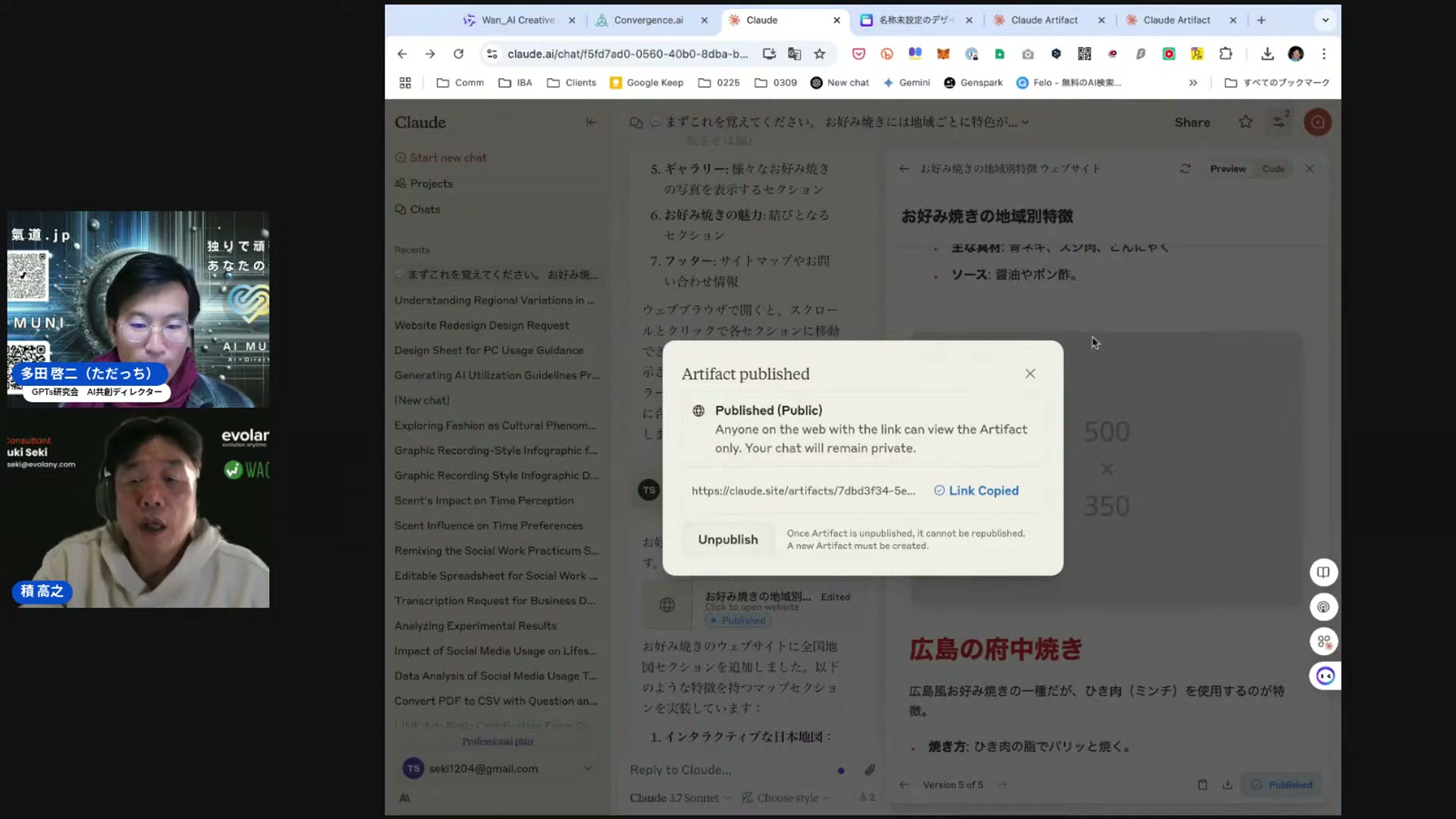Open chat 'Design Sheet for PC Usage Guidance'

click(x=488, y=350)
